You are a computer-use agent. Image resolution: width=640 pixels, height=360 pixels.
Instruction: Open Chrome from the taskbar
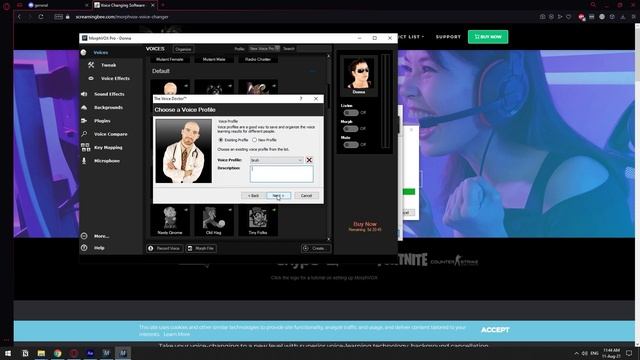point(58,353)
